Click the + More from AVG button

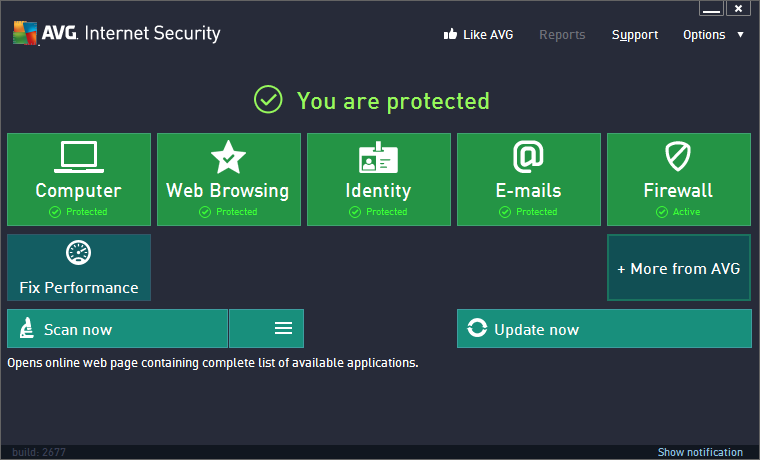(x=679, y=268)
